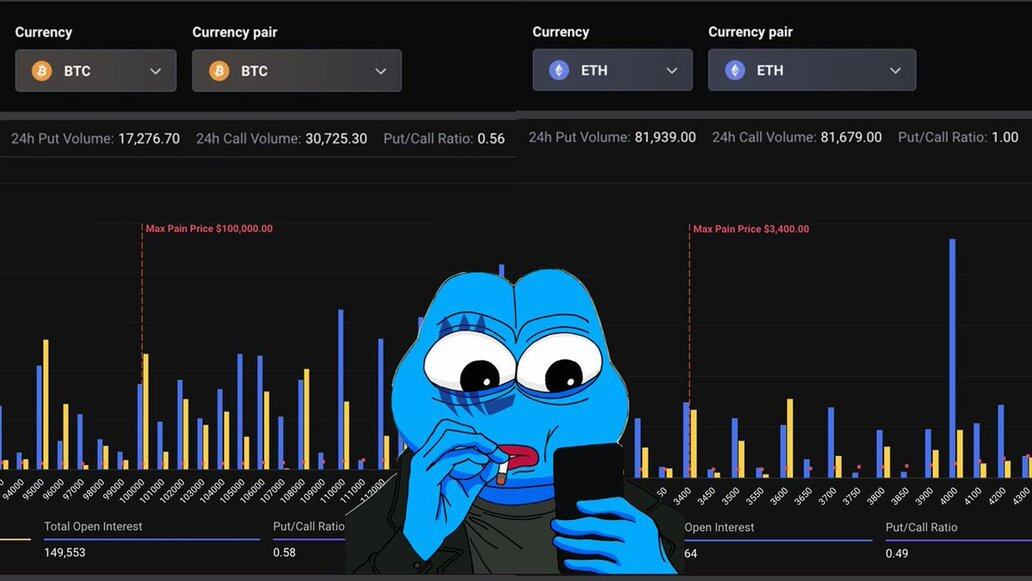
Task: Click the Ethereum icon in the ETH Currency pair selector
Action: 735,71
